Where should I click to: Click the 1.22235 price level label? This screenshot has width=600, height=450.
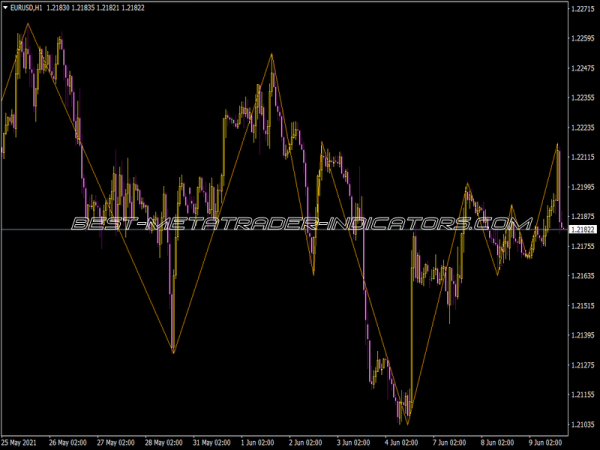click(582, 128)
